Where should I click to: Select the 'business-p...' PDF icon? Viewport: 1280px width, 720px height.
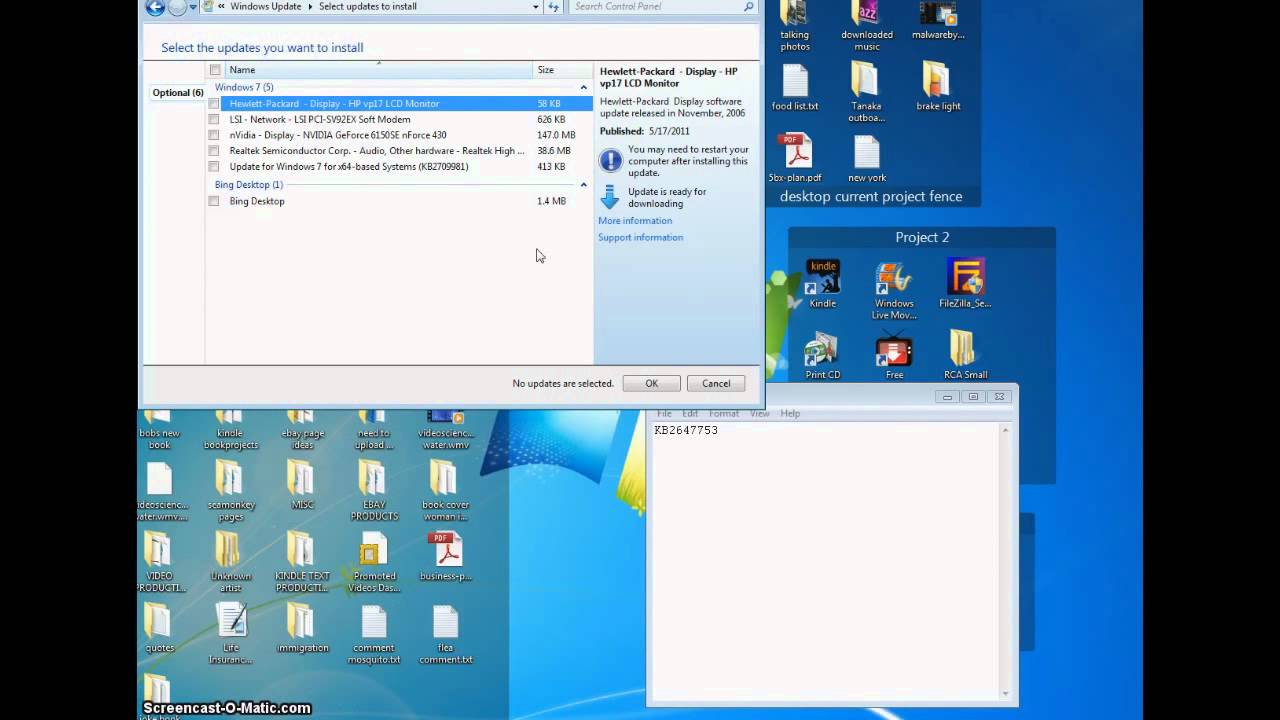point(445,557)
